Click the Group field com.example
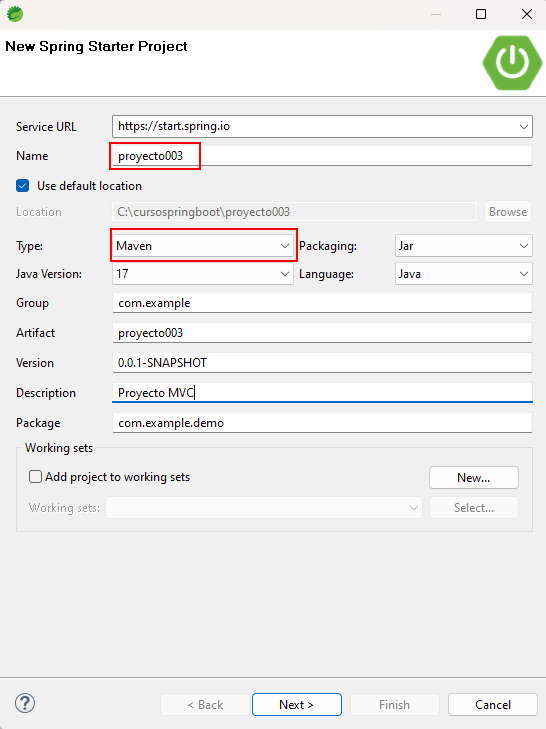The width and height of the screenshot is (546, 729). (x=322, y=303)
